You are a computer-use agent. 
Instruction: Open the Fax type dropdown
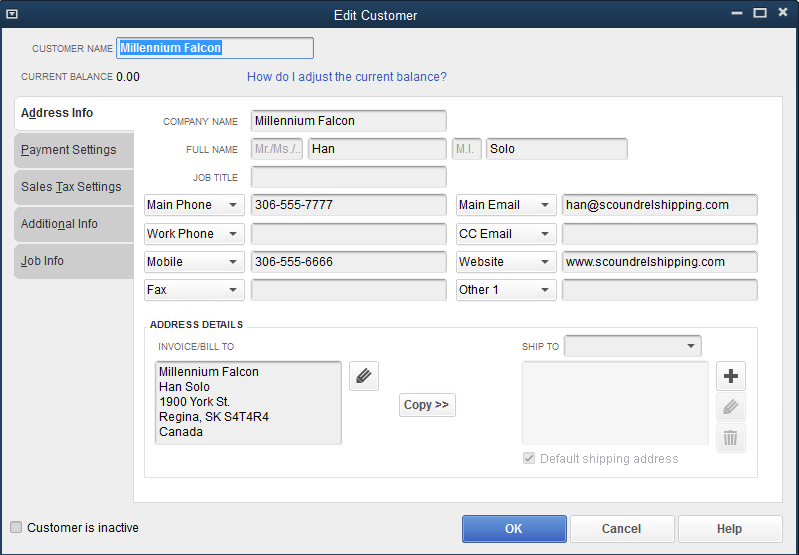pyautogui.click(x=194, y=290)
